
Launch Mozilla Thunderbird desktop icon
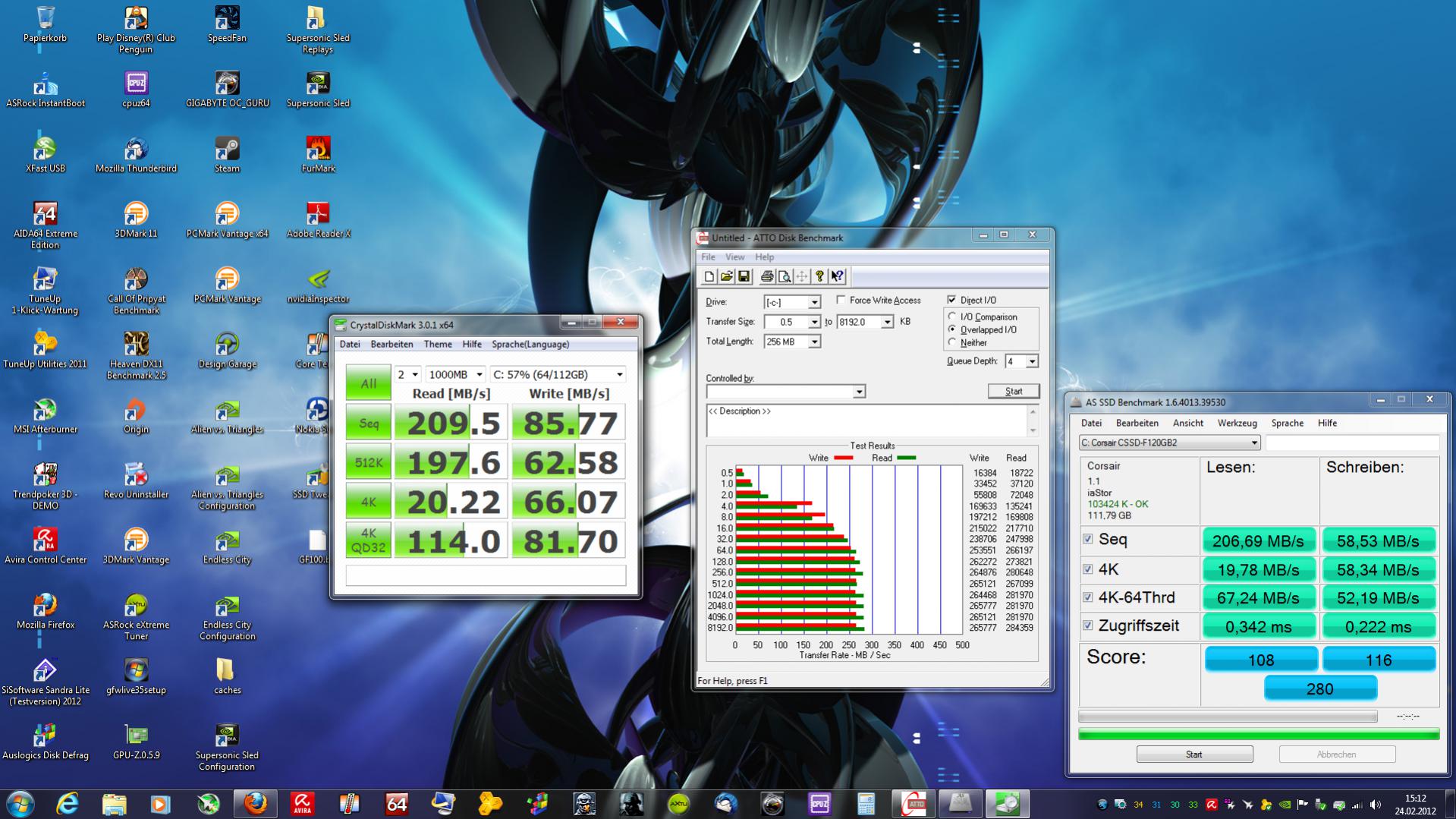tap(136, 155)
